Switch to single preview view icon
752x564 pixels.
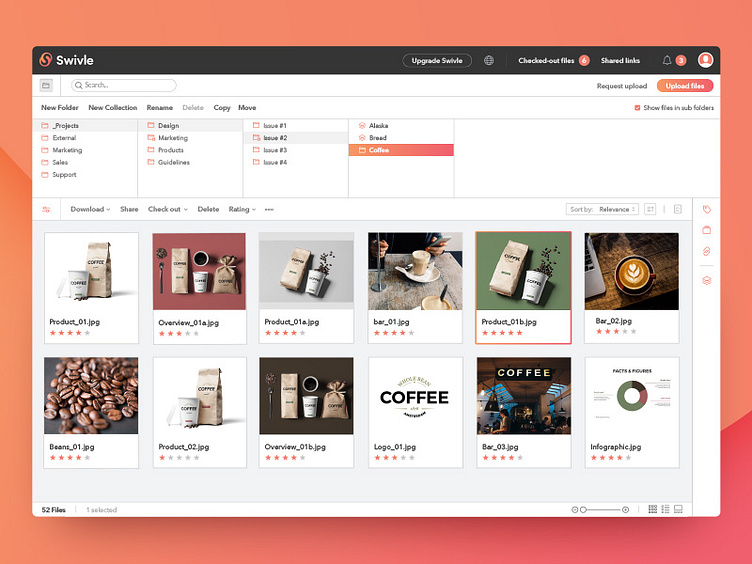point(678,509)
